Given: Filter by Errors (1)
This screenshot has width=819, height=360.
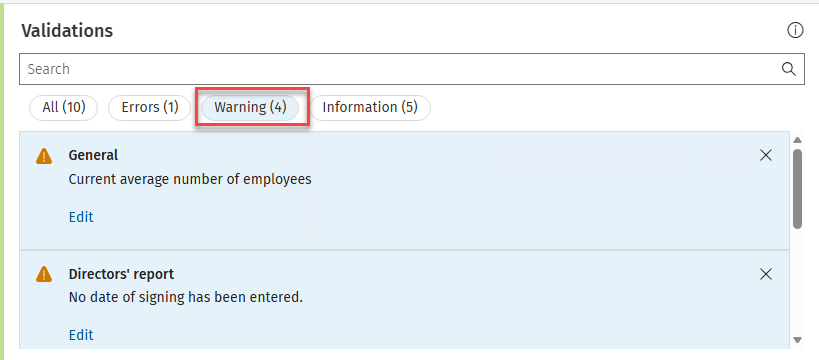Looking at the screenshot, I should (x=149, y=108).
